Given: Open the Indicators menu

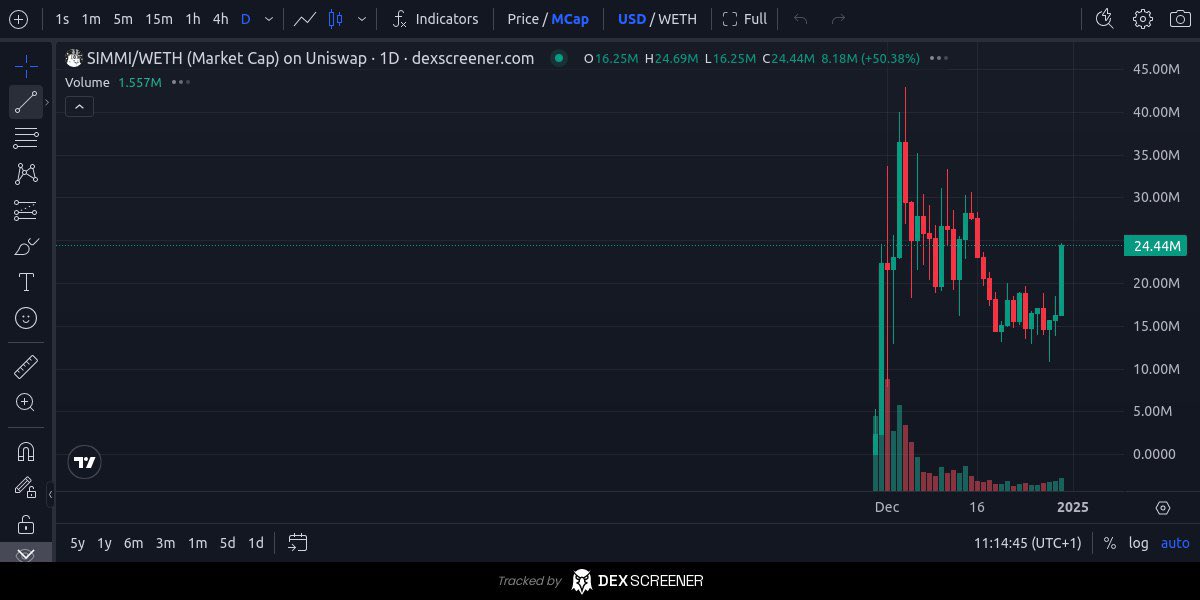Looking at the screenshot, I should 434,19.
